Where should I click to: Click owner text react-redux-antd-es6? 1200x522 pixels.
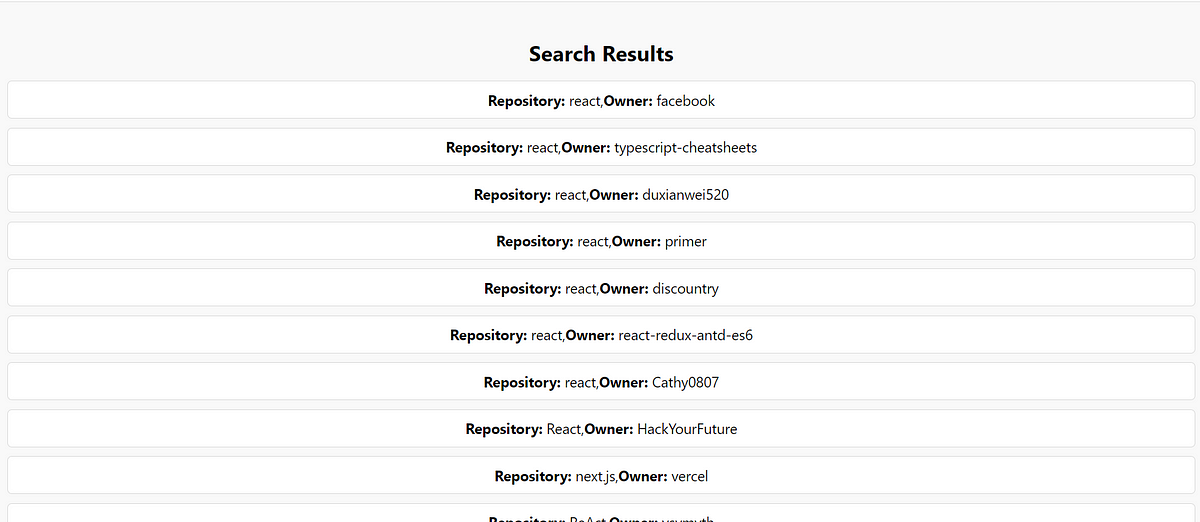click(686, 336)
